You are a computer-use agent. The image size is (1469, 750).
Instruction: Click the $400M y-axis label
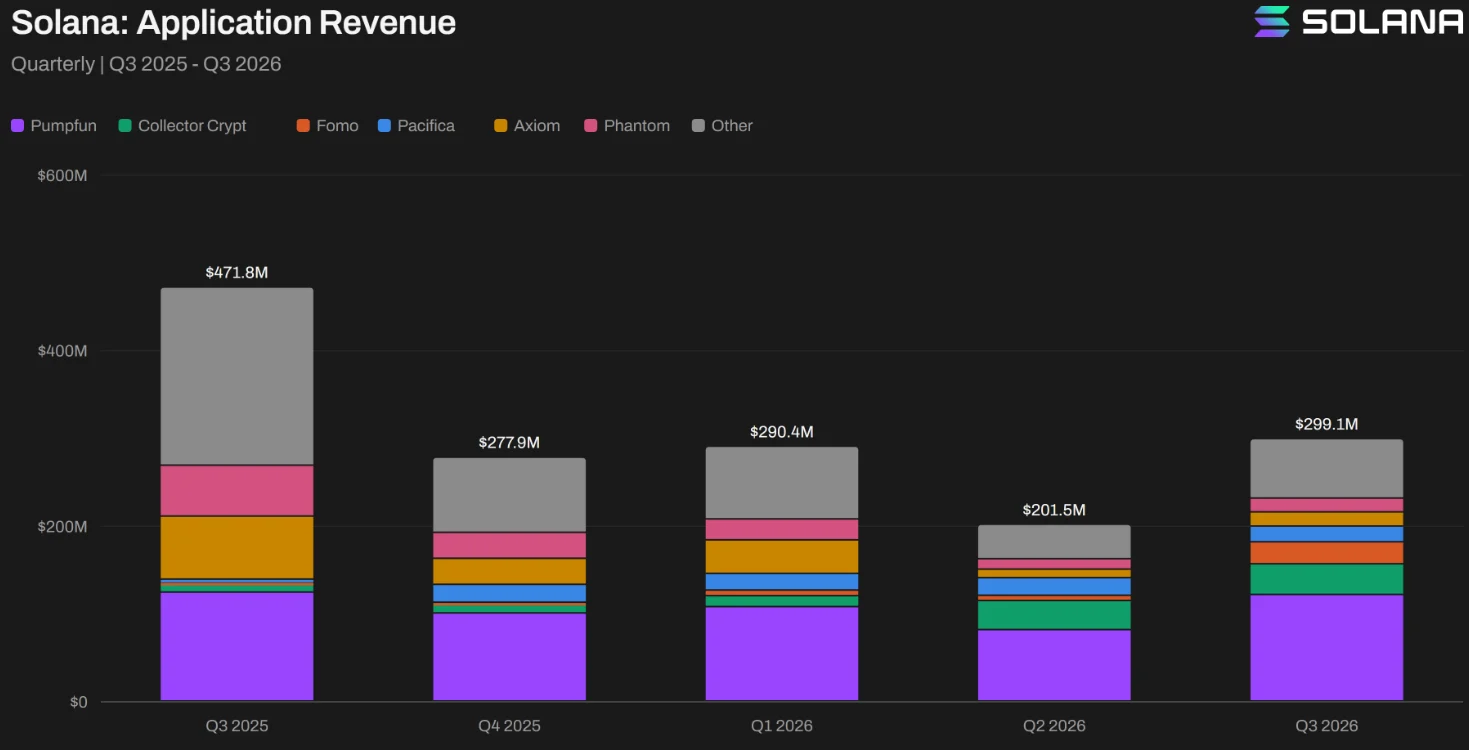(x=63, y=351)
